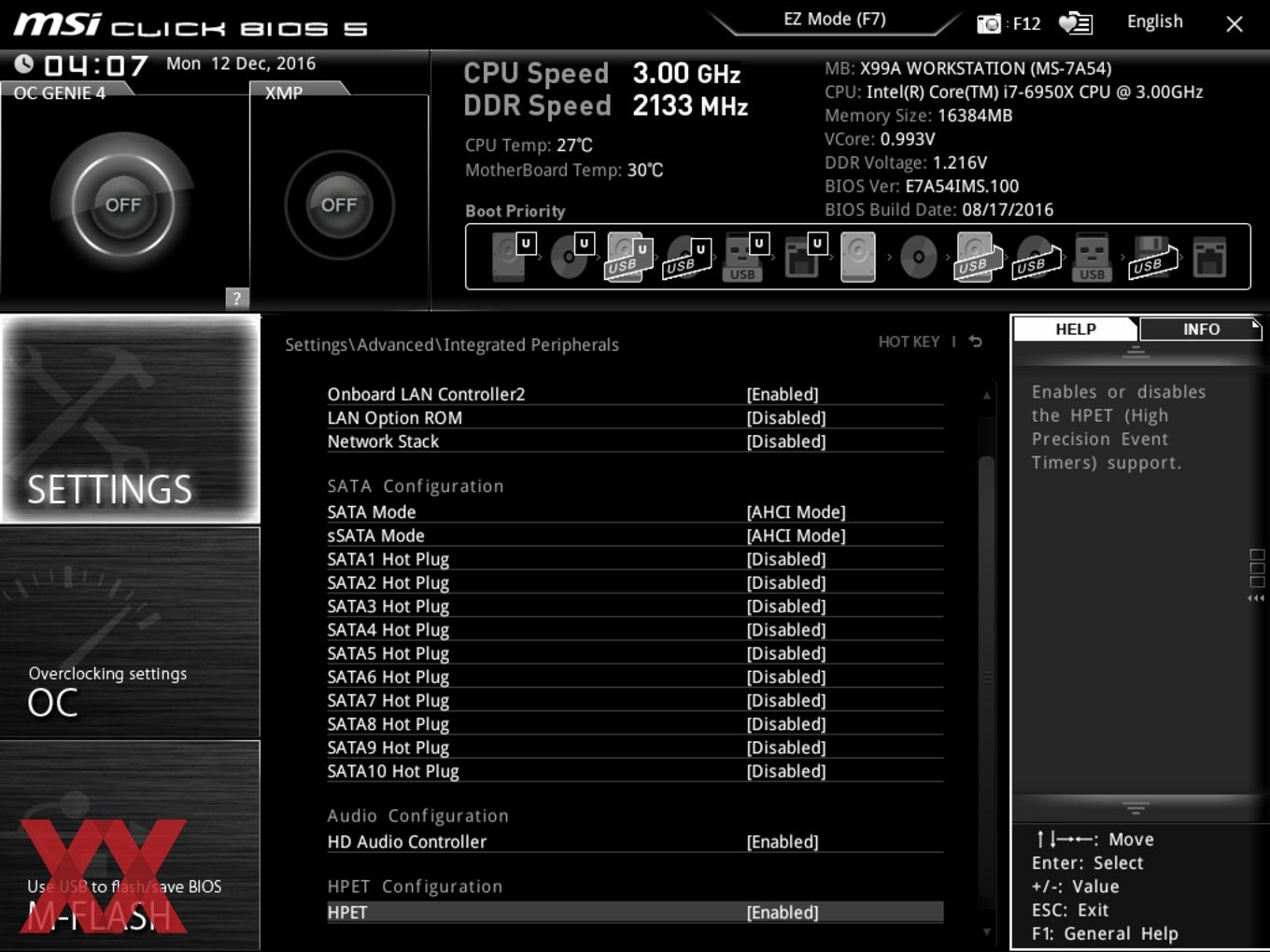1270x952 pixels.
Task: Switch to the HELP tab
Action: pyautogui.click(x=1076, y=329)
